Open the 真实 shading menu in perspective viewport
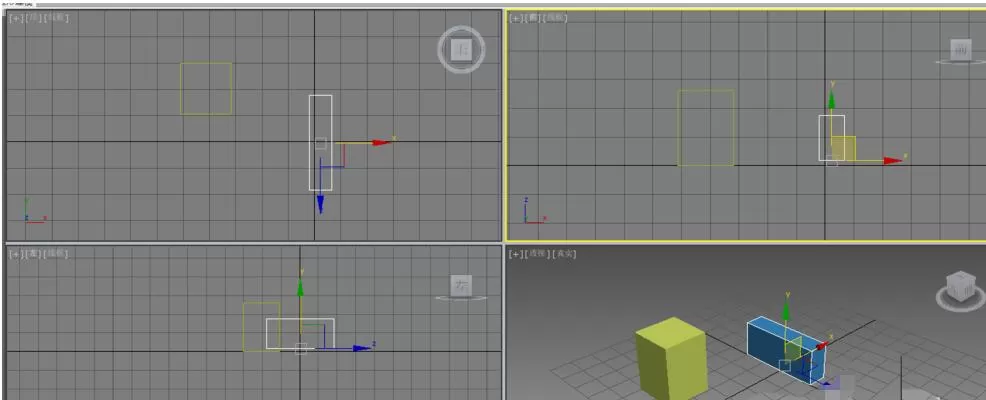986x400 pixels. pos(564,254)
